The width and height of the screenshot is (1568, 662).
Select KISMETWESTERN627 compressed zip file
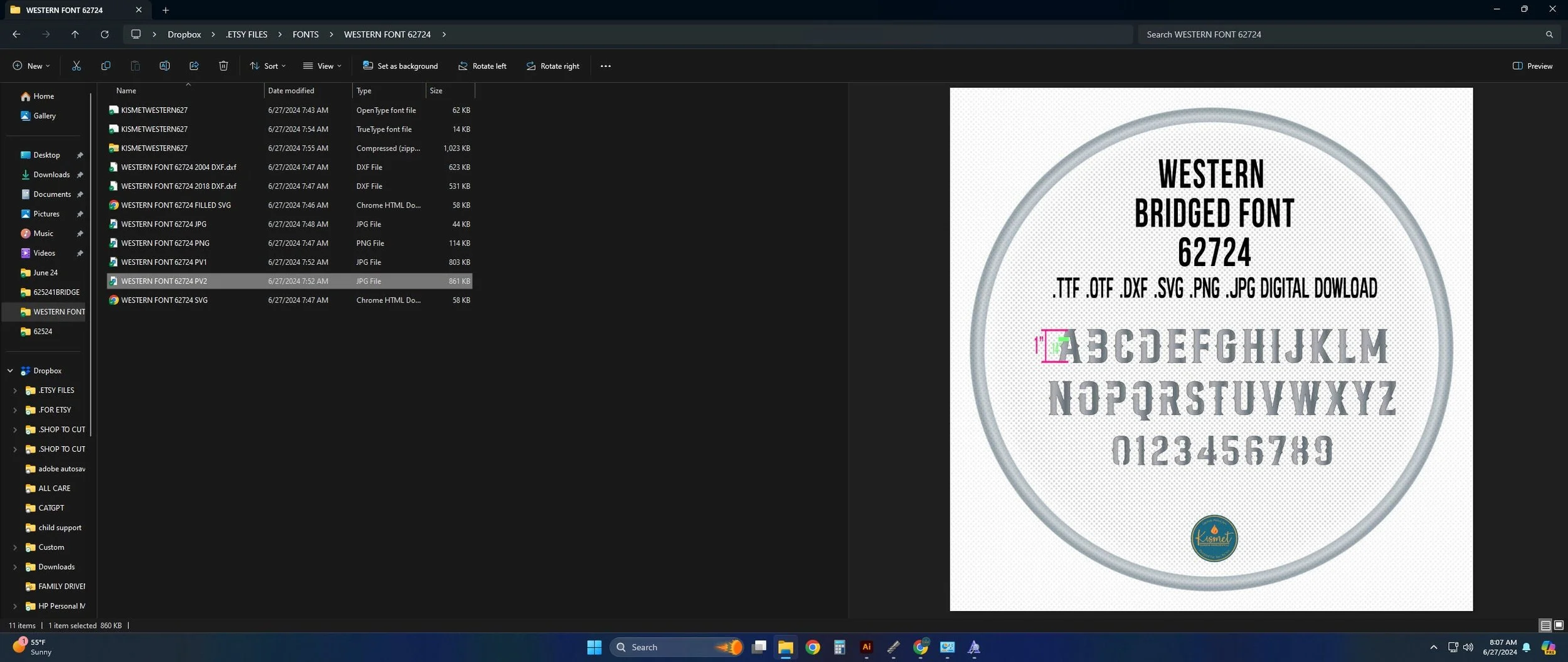coord(290,148)
